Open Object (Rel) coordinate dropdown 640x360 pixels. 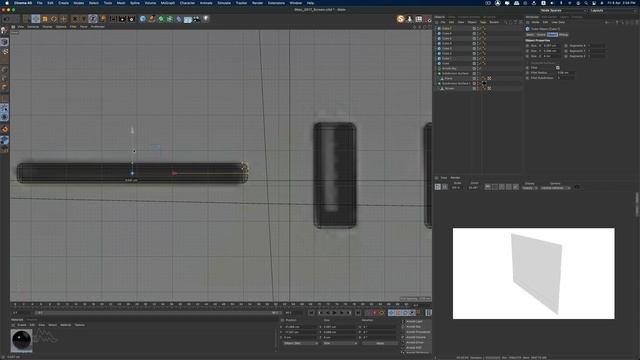pyautogui.click(x=301, y=343)
